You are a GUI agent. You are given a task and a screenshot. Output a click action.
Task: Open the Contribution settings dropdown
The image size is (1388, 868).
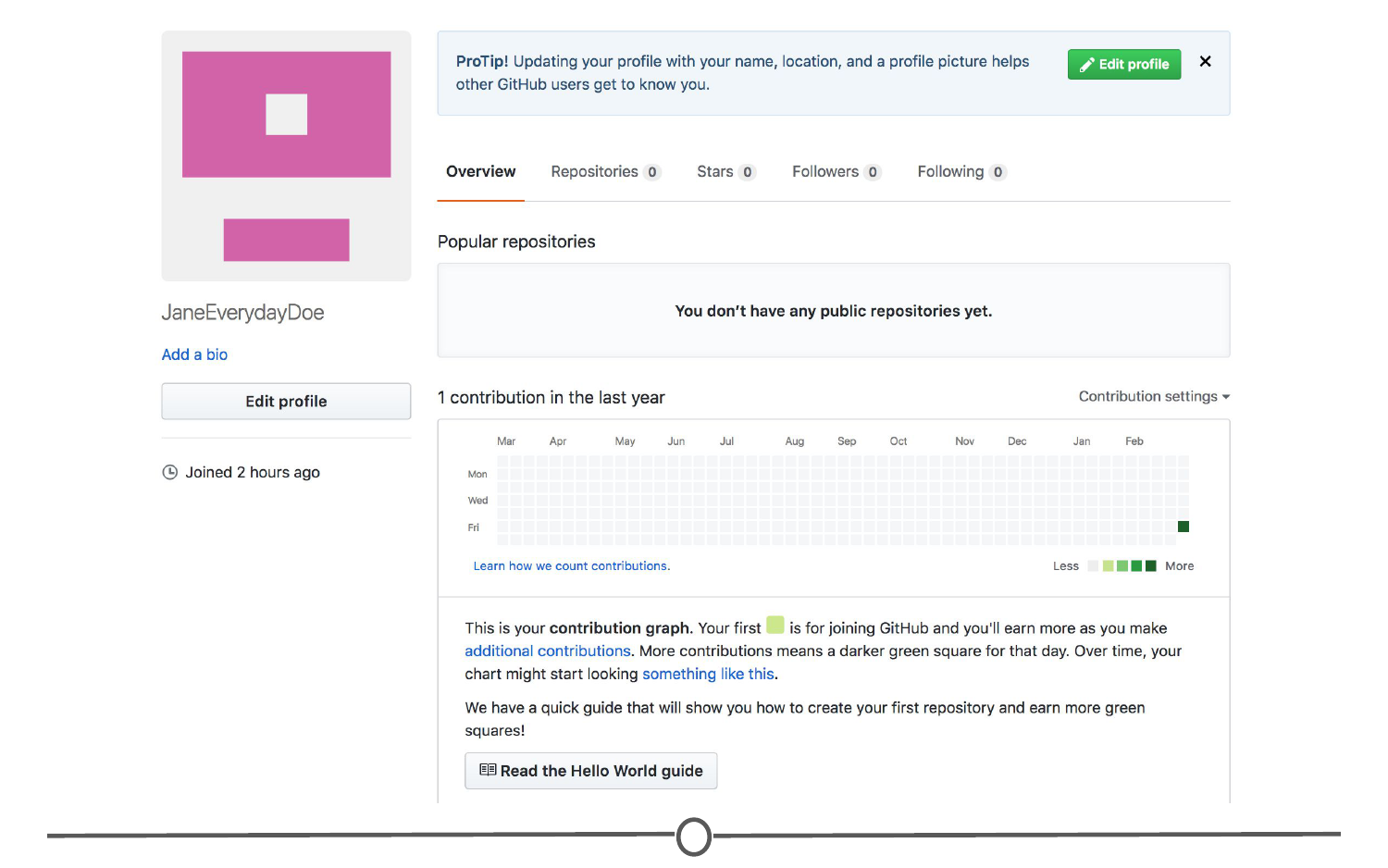1153,396
